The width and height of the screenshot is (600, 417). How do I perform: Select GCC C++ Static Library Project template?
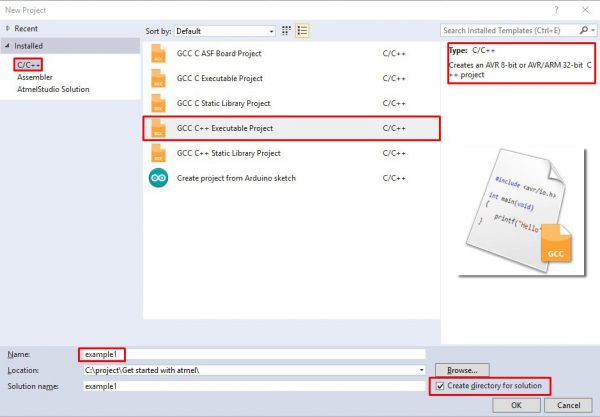[291, 153]
